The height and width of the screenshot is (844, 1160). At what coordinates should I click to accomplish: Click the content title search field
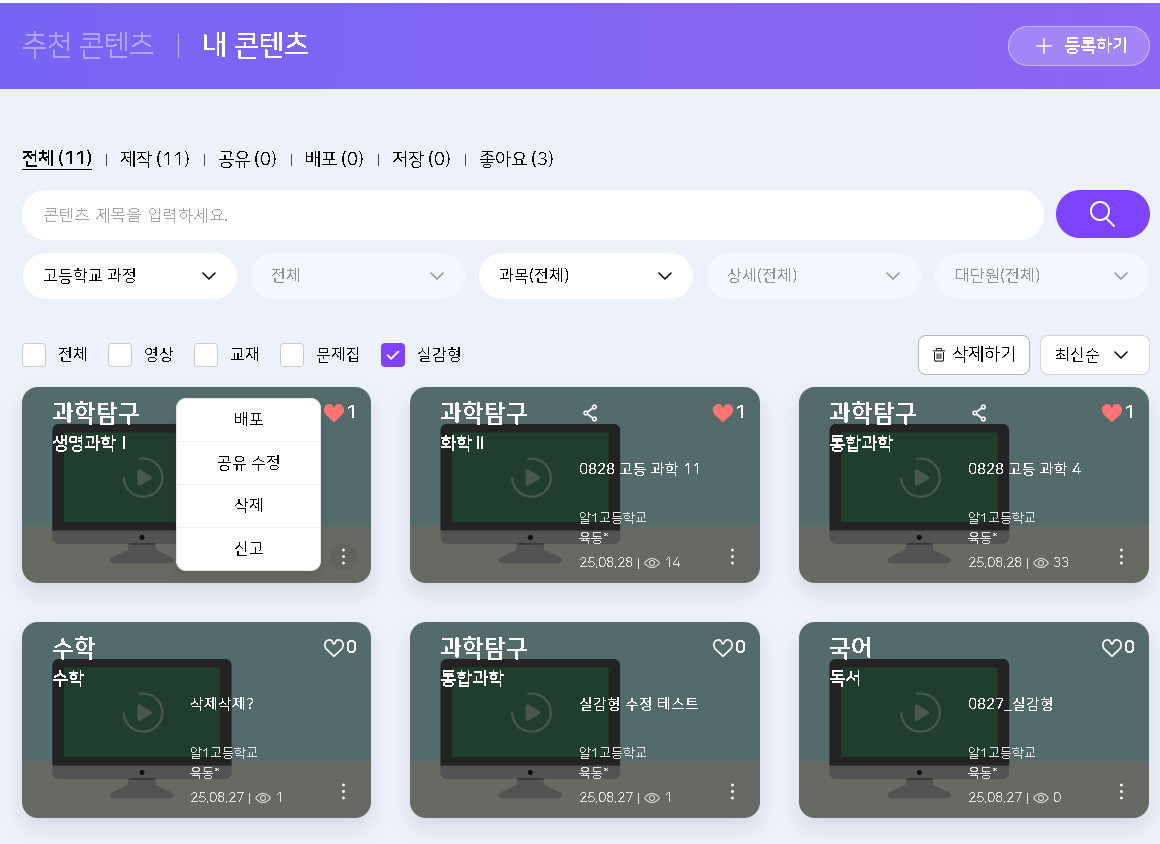coord(532,215)
